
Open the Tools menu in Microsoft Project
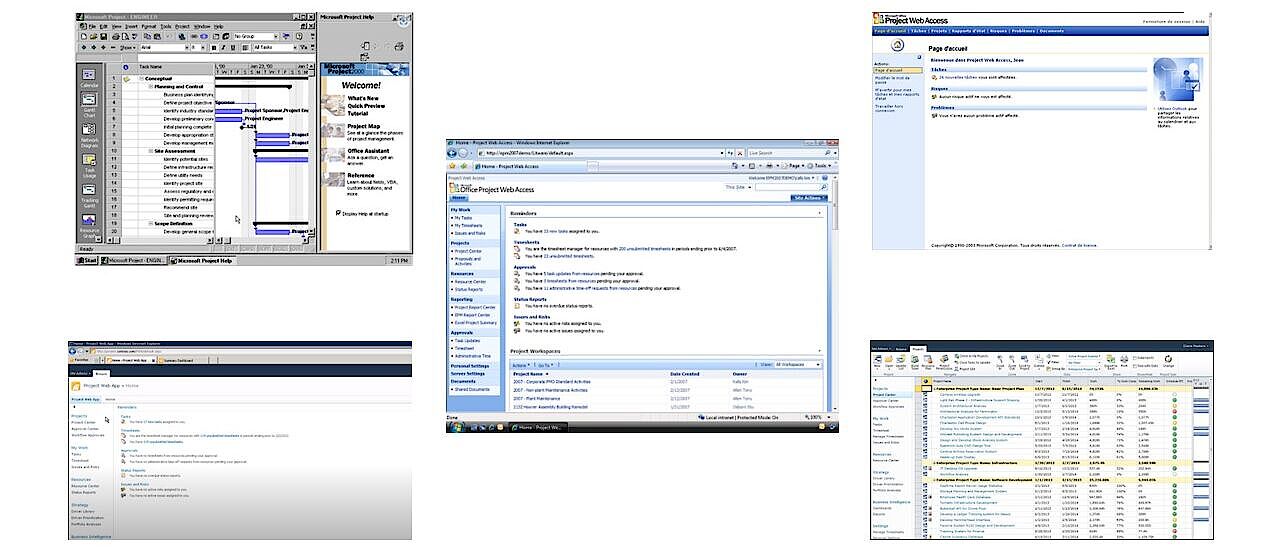(166, 26)
